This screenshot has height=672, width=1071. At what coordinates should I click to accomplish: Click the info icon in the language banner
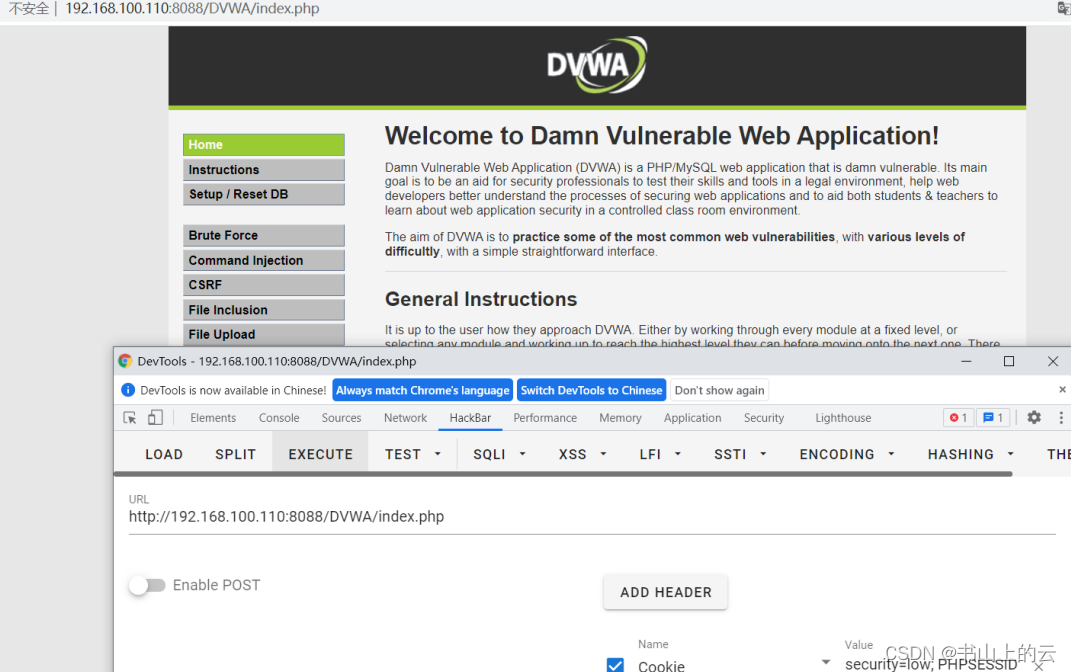(128, 390)
